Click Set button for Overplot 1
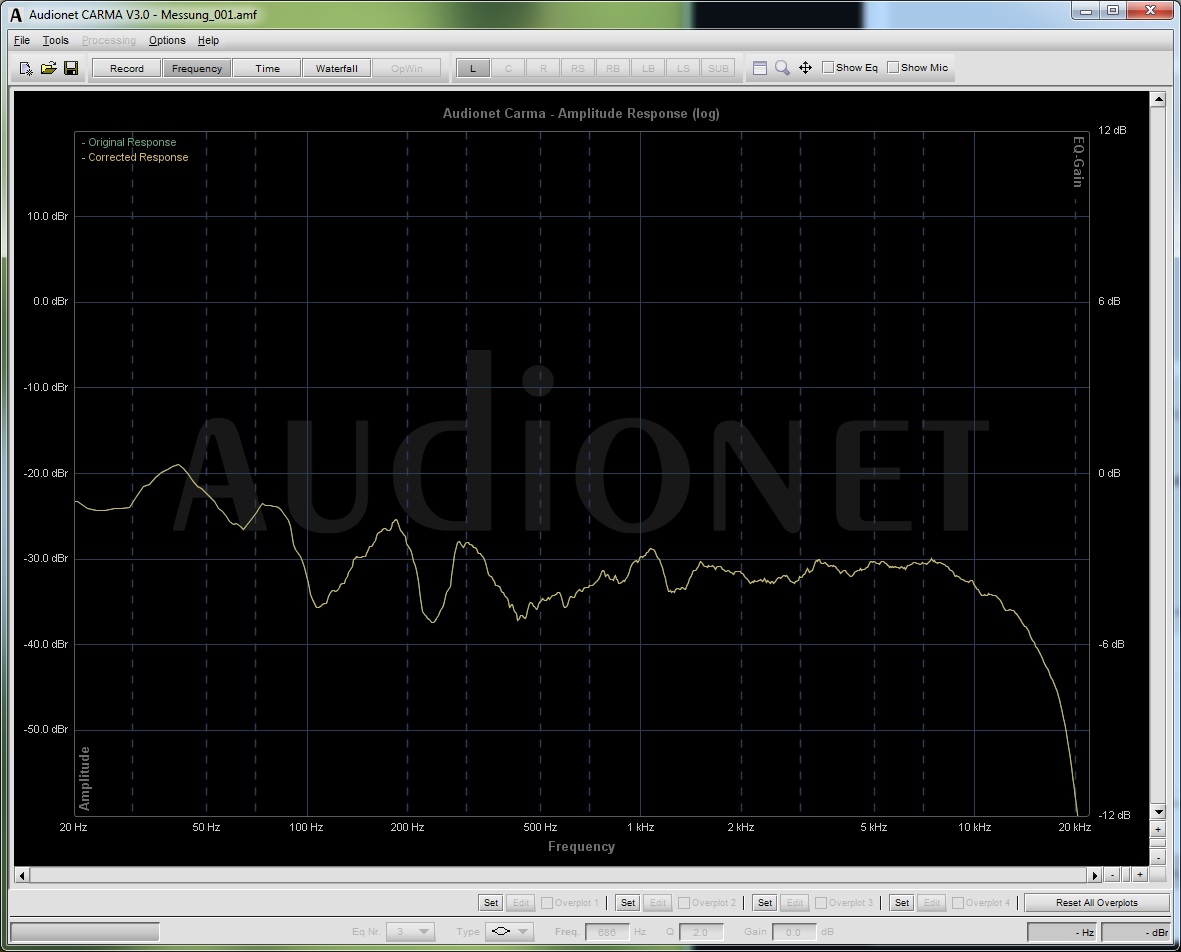The height and width of the screenshot is (952, 1181). [x=490, y=902]
